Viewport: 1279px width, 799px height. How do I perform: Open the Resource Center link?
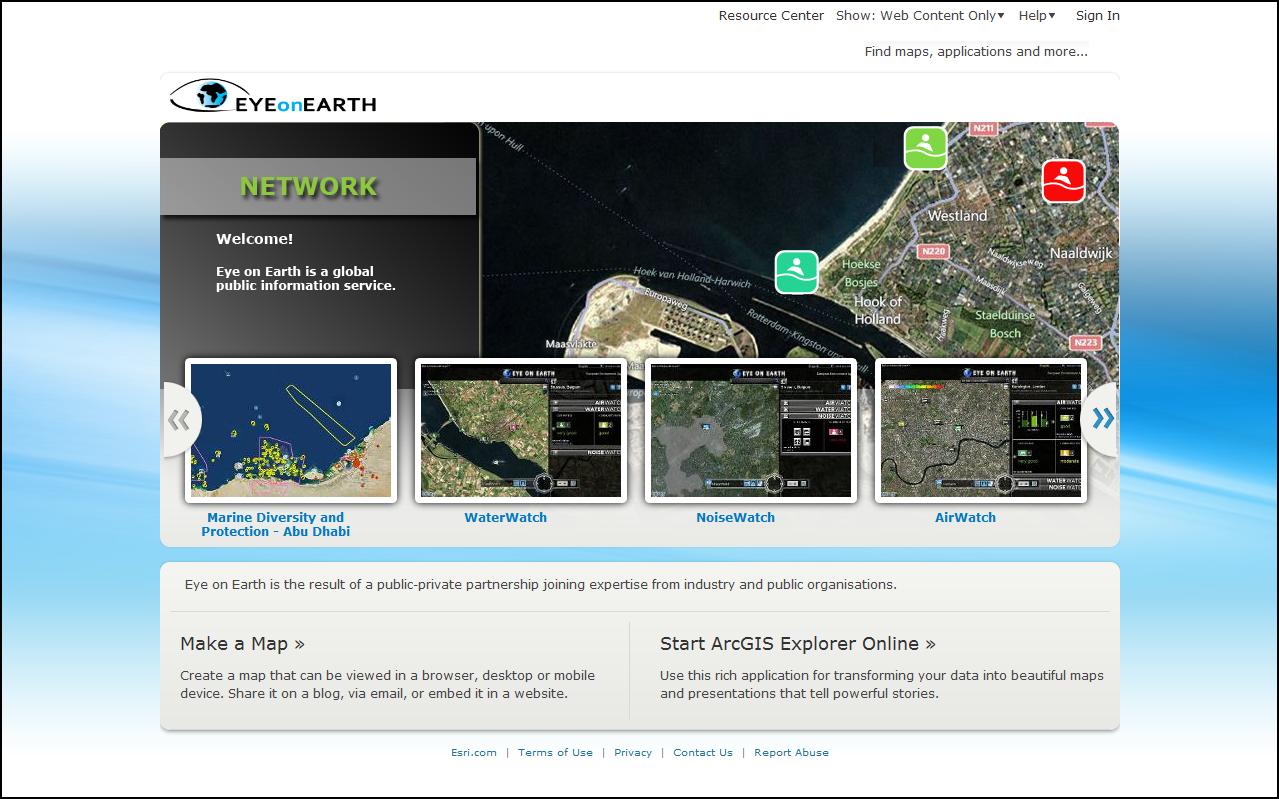(x=771, y=15)
